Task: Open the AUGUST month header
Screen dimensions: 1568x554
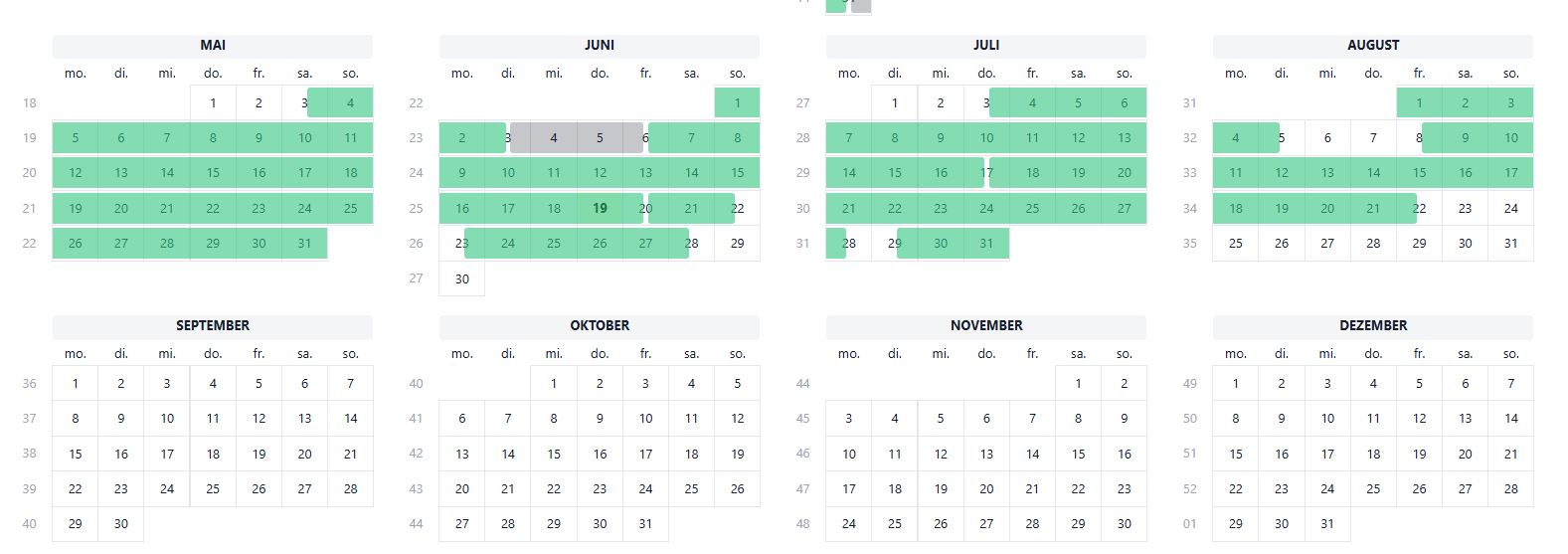Action: point(1373,46)
